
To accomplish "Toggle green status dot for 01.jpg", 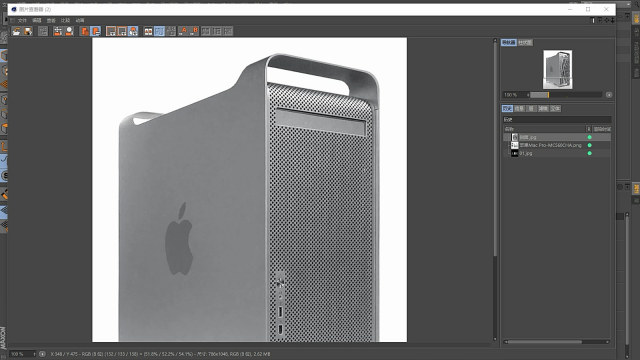I will tap(589, 153).
